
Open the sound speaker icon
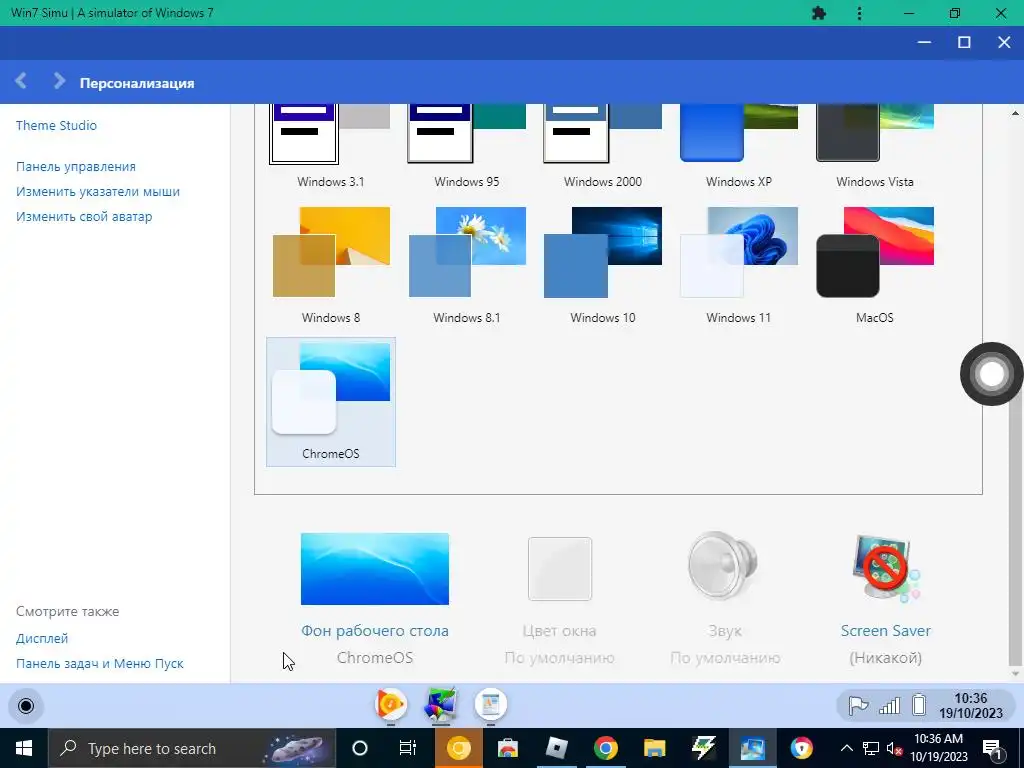724,566
